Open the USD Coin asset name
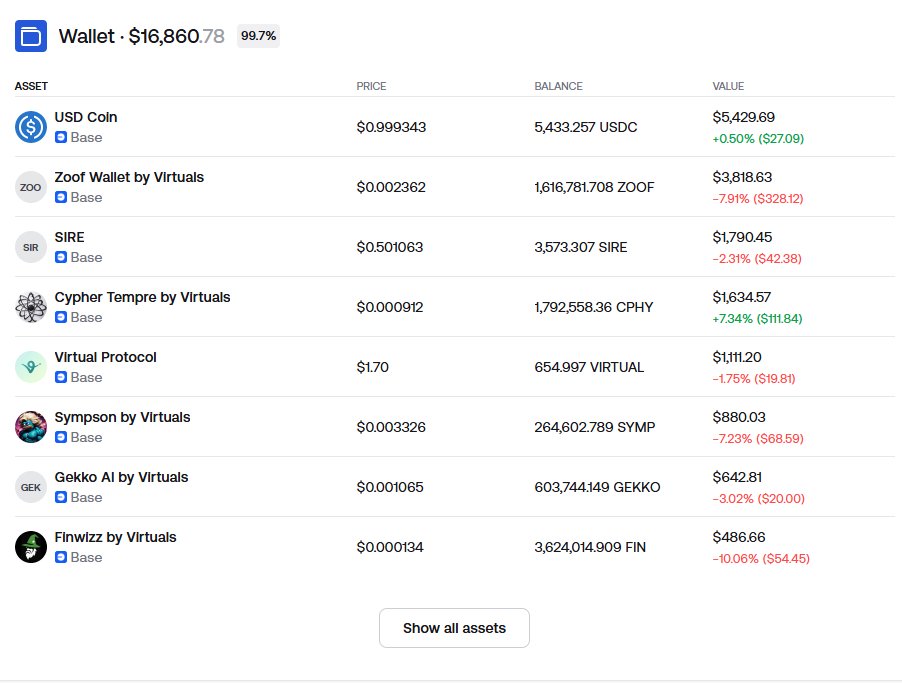Viewport: 902px width, 683px height. (86, 117)
